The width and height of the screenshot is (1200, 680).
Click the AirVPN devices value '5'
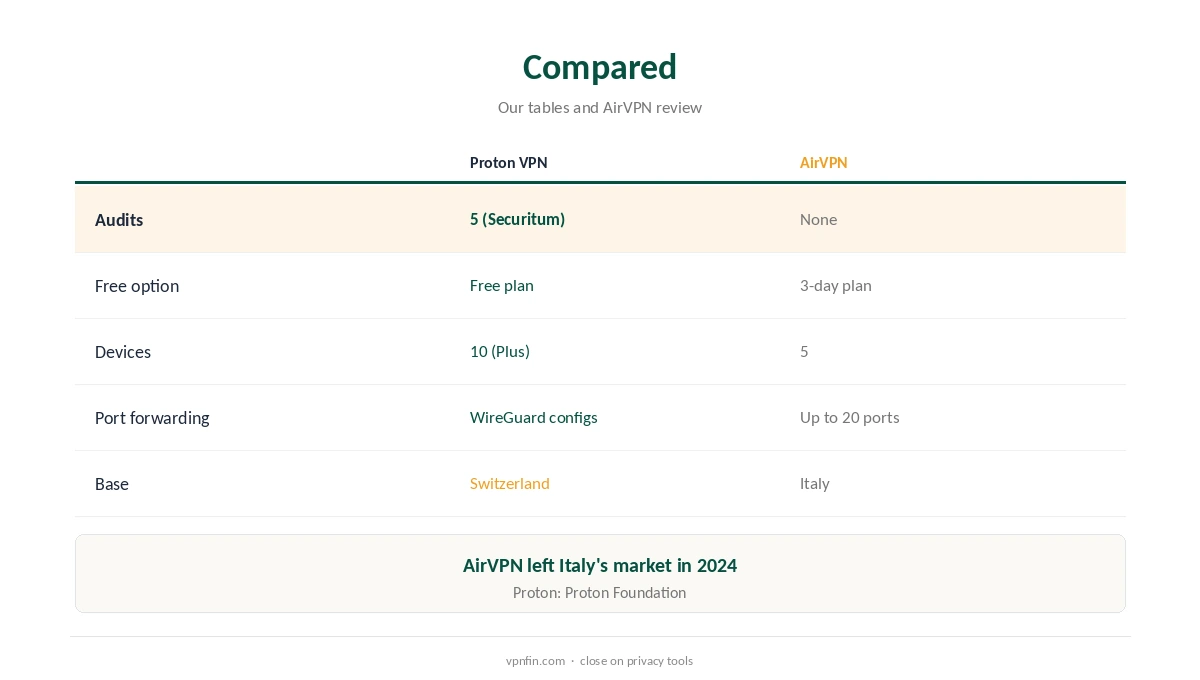tap(804, 351)
